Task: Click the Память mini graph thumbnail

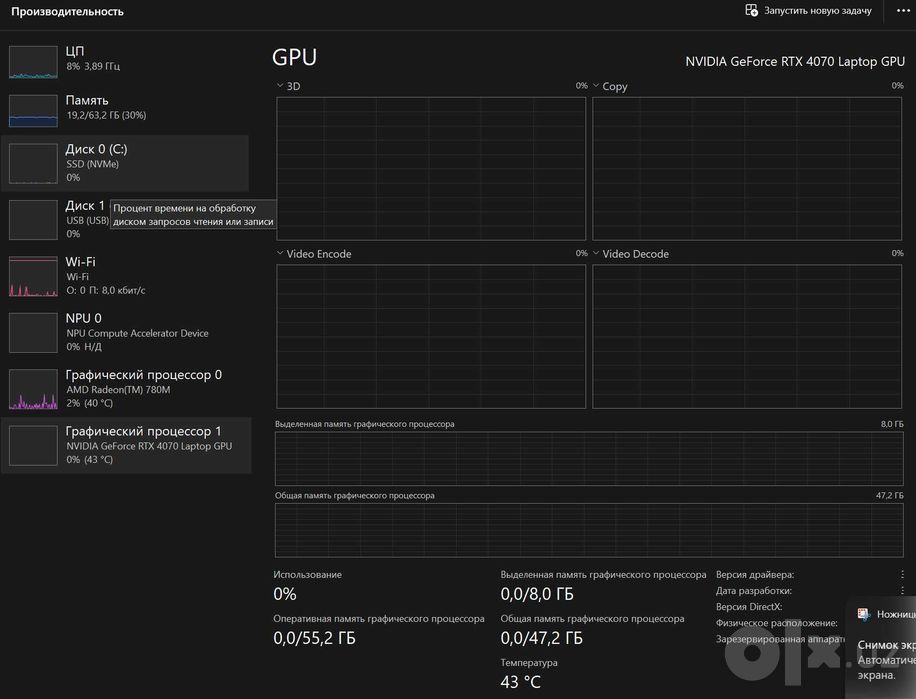Action: pyautogui.click(x=33, y=111)
